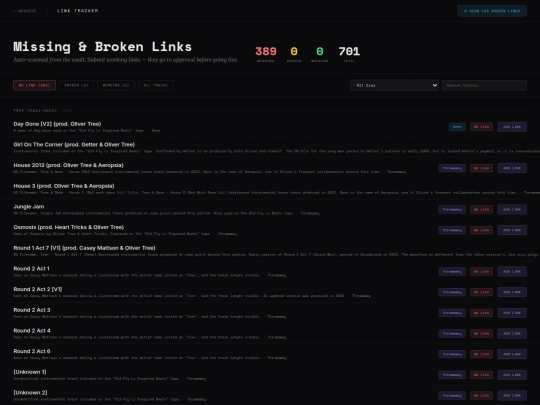Select the Round 2 Act 2 [V1] title
The image size is (540, 405).
[38, 289]
